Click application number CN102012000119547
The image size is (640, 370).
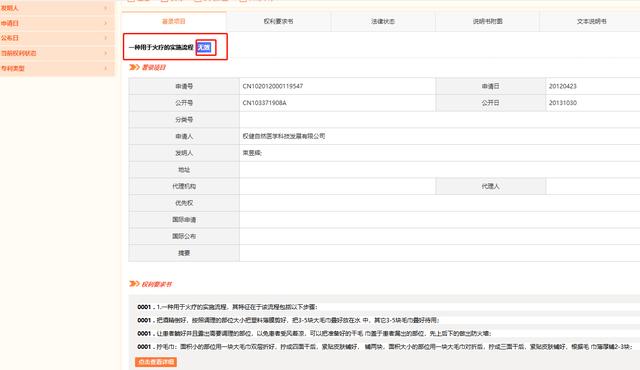pyautogui.click(x=273, y=86)
